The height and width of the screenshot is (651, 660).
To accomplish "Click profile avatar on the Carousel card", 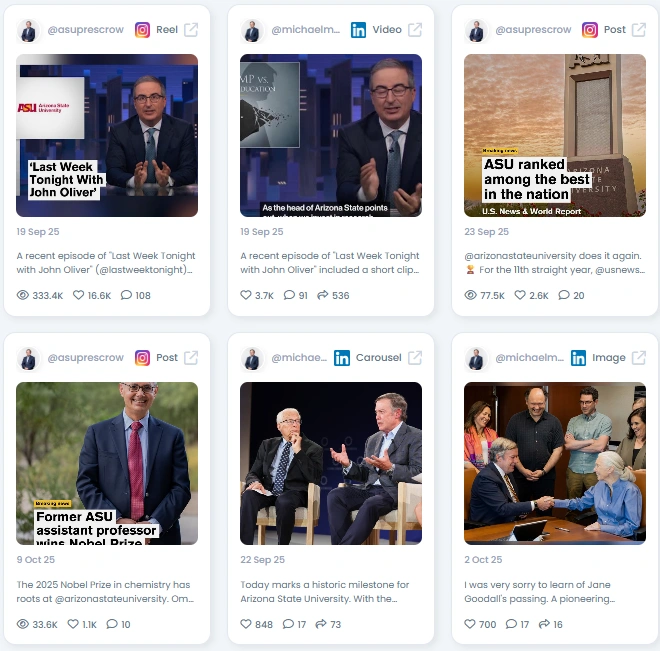I will (252, 359).
